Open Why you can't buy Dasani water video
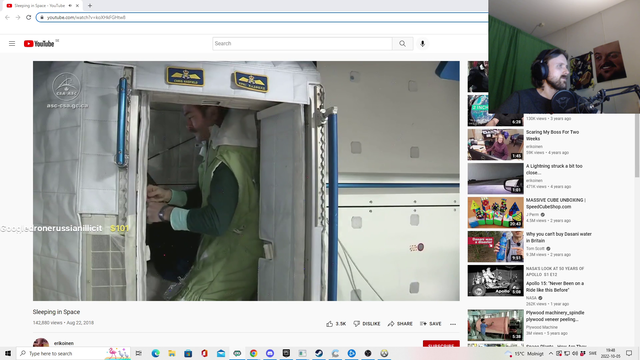Screen dimensions: 640x360 [558, 238]
